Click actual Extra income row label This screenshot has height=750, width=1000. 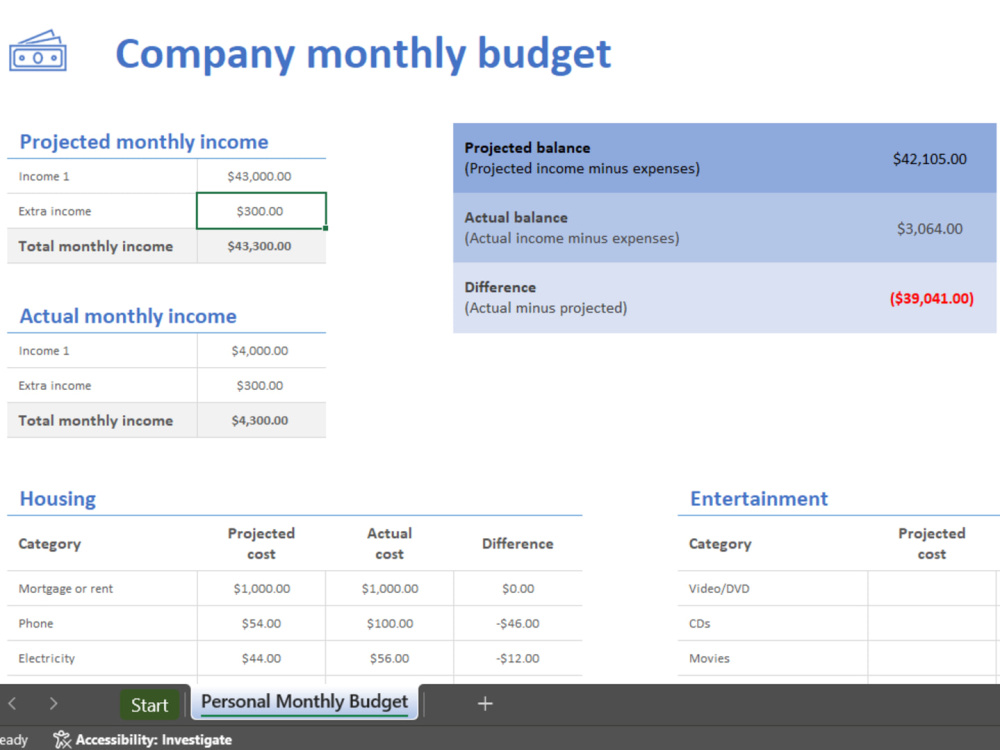tap(55, 385)
